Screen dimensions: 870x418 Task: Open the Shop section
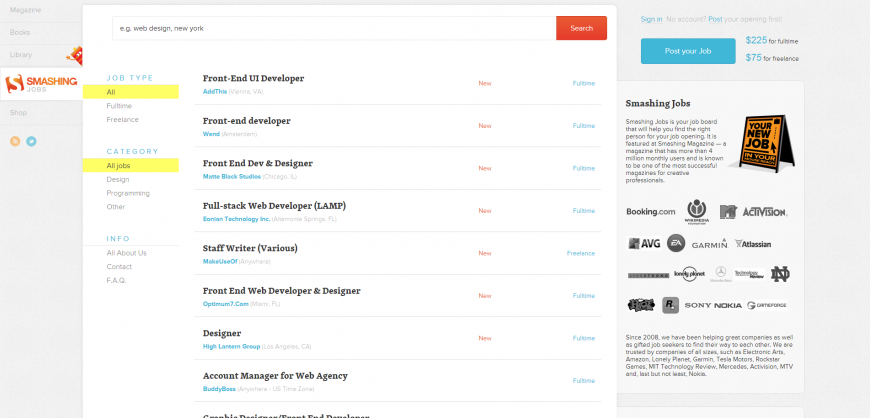(18, 113)
